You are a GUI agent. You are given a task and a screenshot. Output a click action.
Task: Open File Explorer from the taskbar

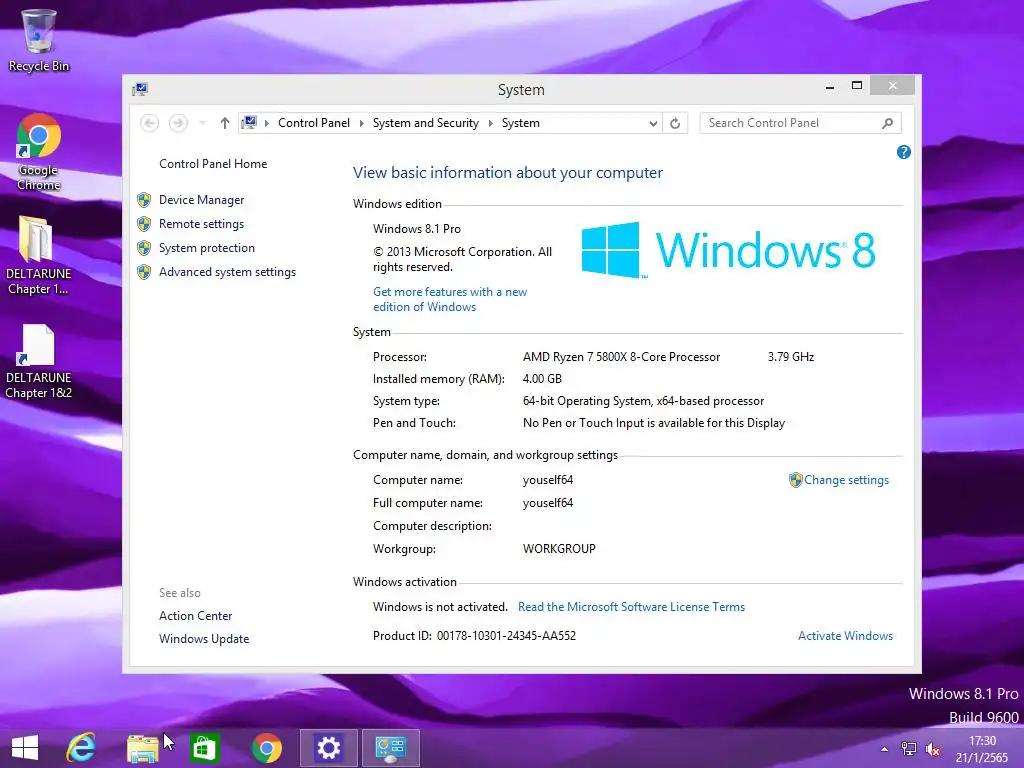point(142,748)
